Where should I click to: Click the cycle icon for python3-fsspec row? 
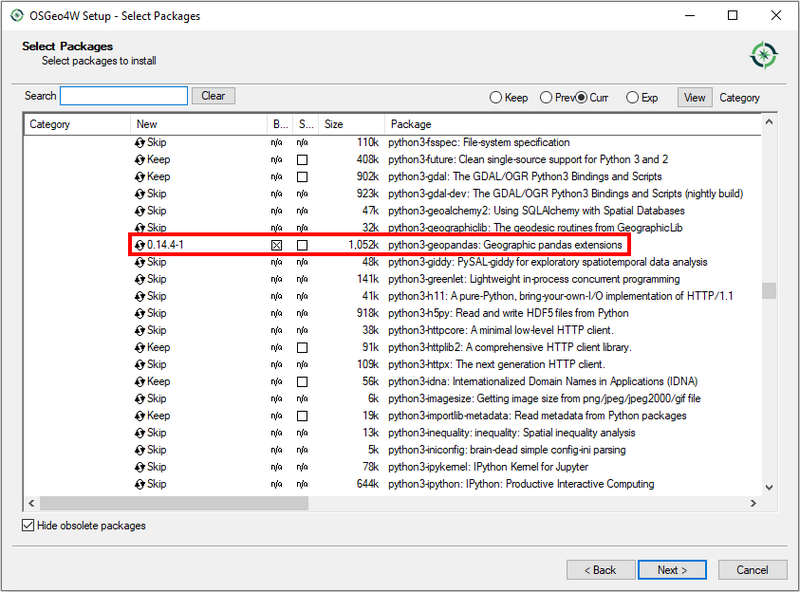[x=140, y=143]
